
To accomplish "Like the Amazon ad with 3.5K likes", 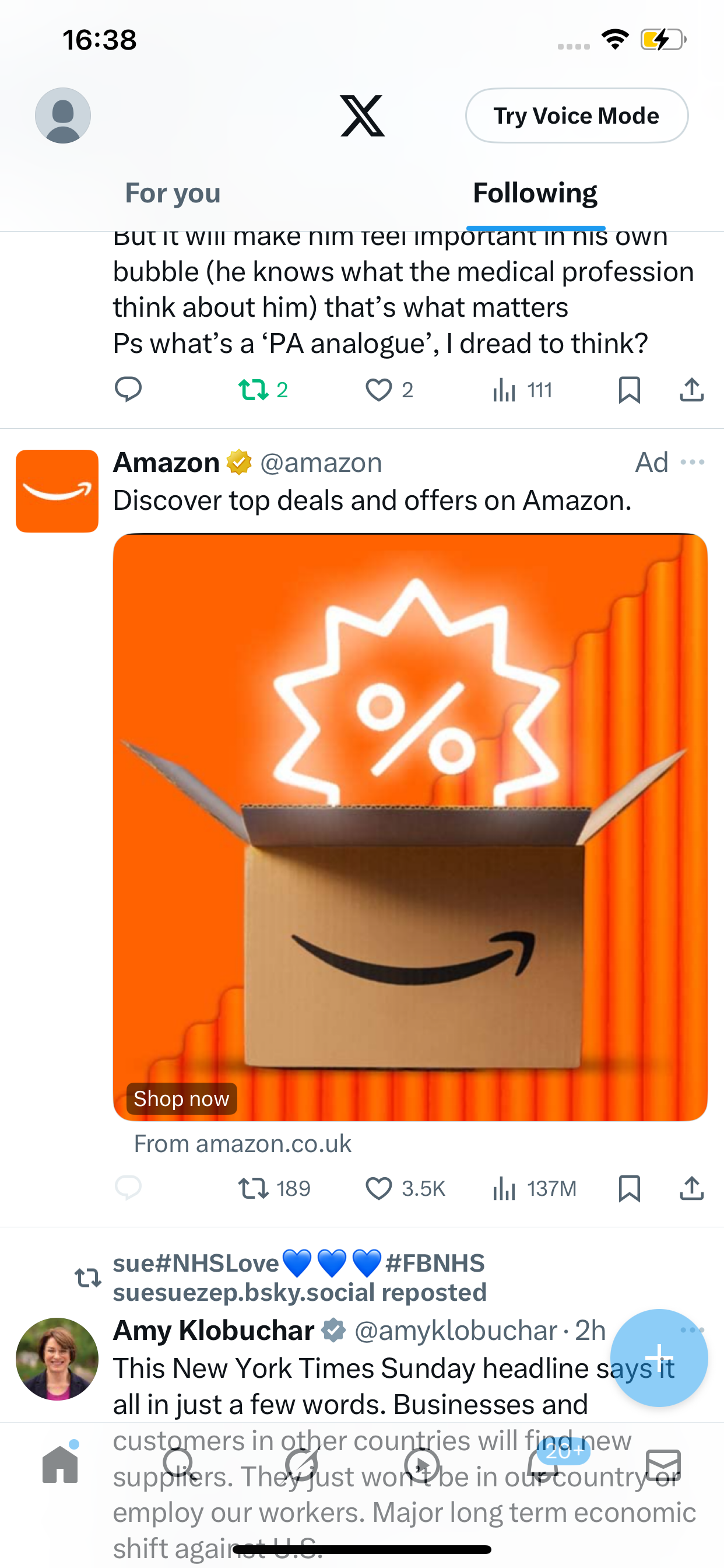I will [x=405, y=1188].
